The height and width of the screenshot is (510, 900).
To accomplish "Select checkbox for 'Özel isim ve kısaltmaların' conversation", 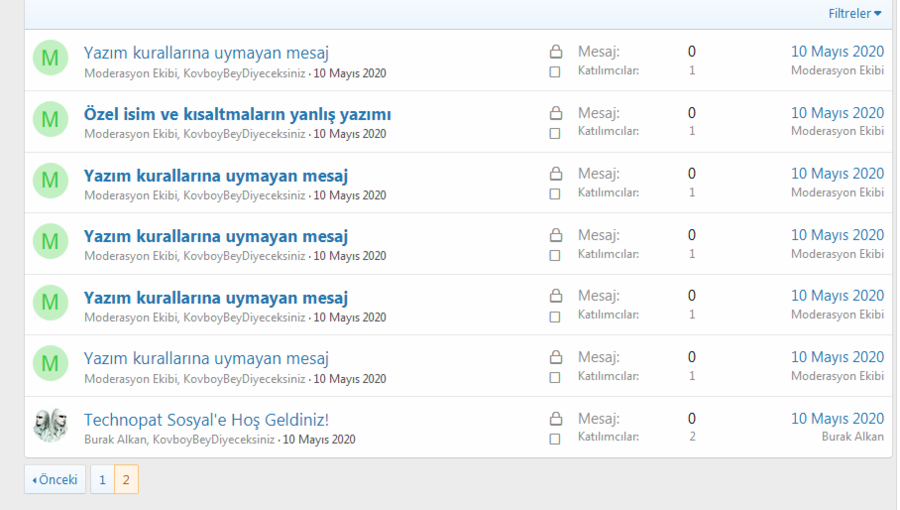I will 555,133.
